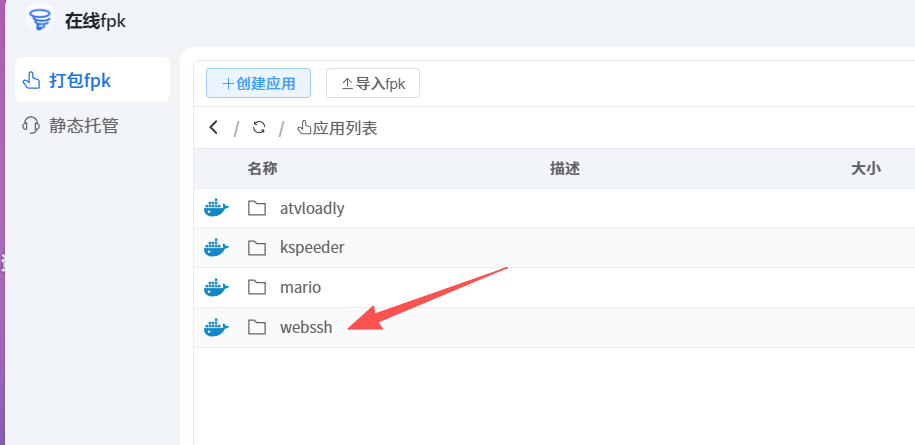Open the atvloadly app entry
Screen dimensions: 915x445
coord(312,208)
